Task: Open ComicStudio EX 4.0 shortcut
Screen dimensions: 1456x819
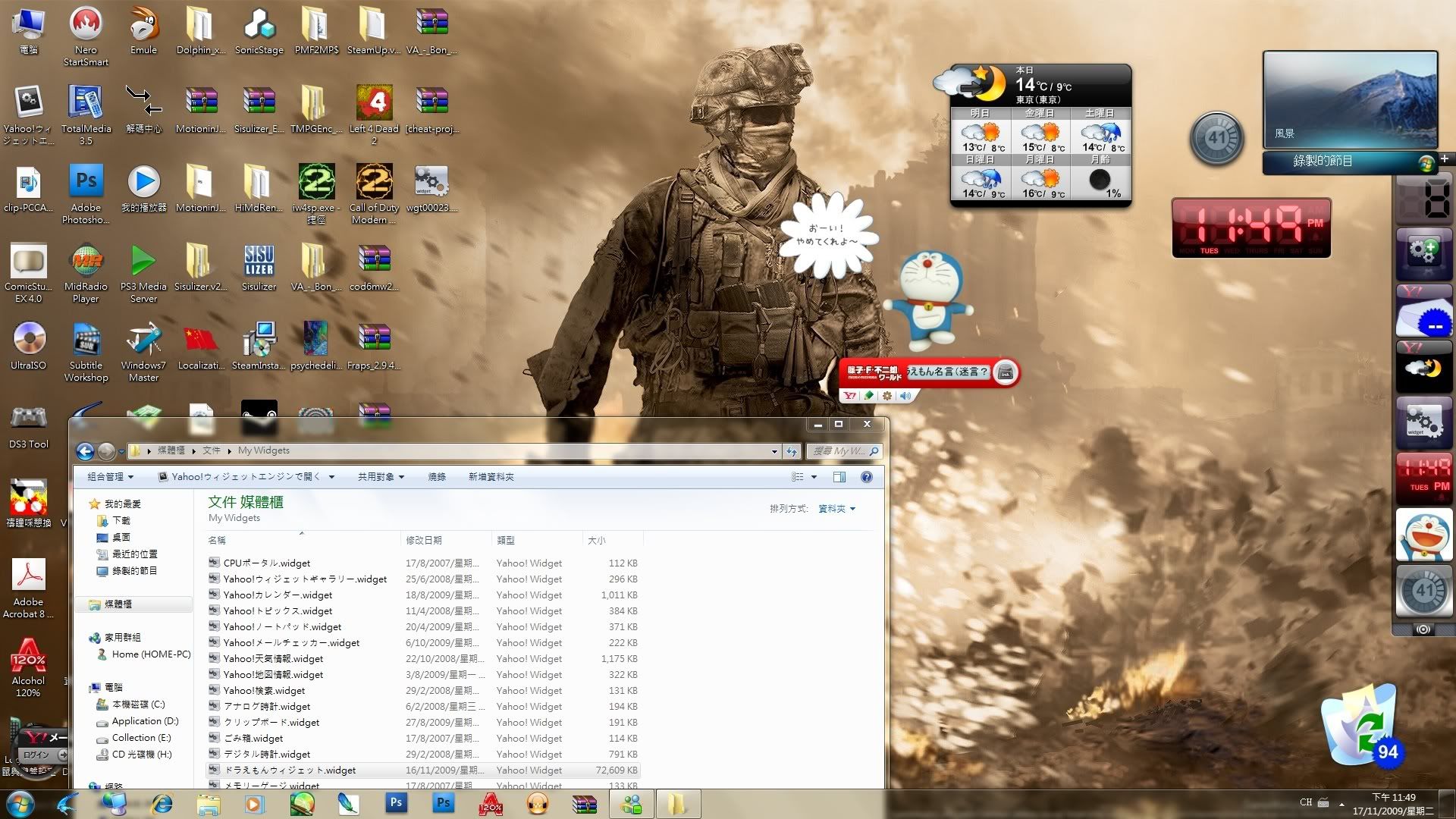Action: coord(29,273)
